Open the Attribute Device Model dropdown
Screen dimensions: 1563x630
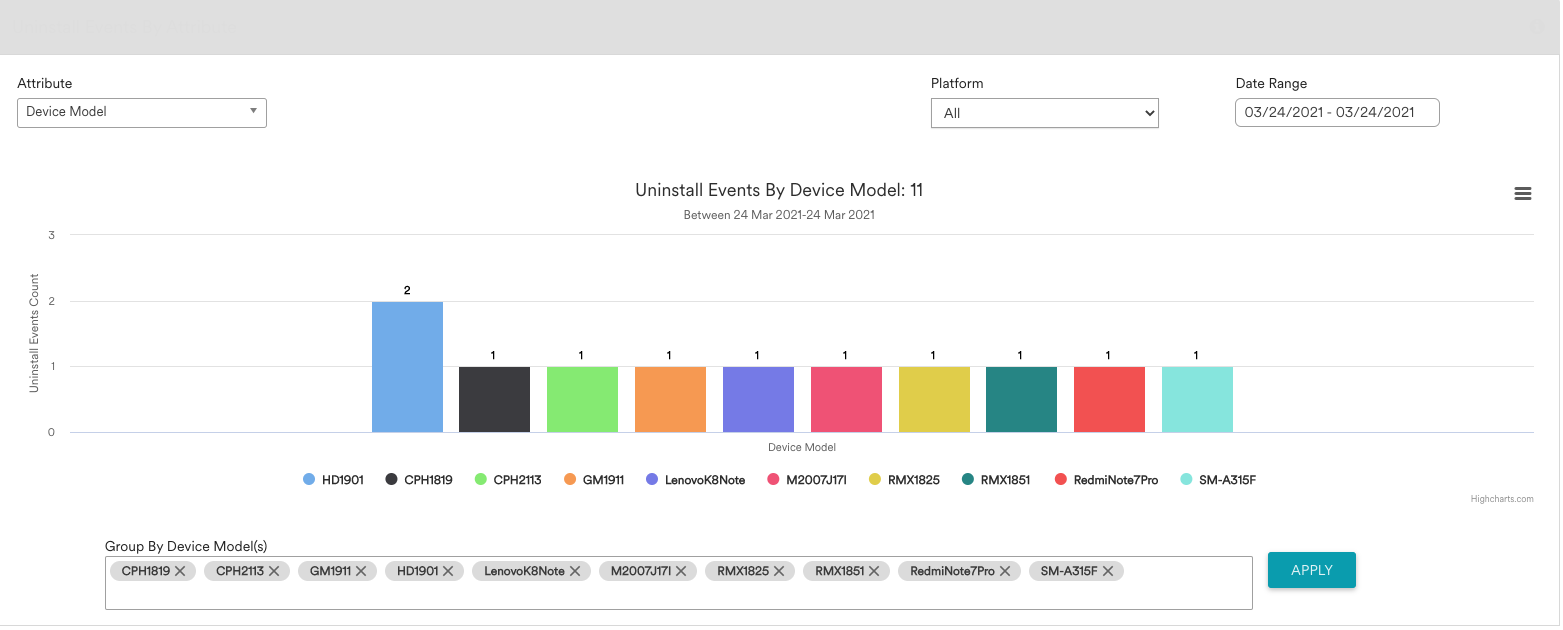pos(142,112)
